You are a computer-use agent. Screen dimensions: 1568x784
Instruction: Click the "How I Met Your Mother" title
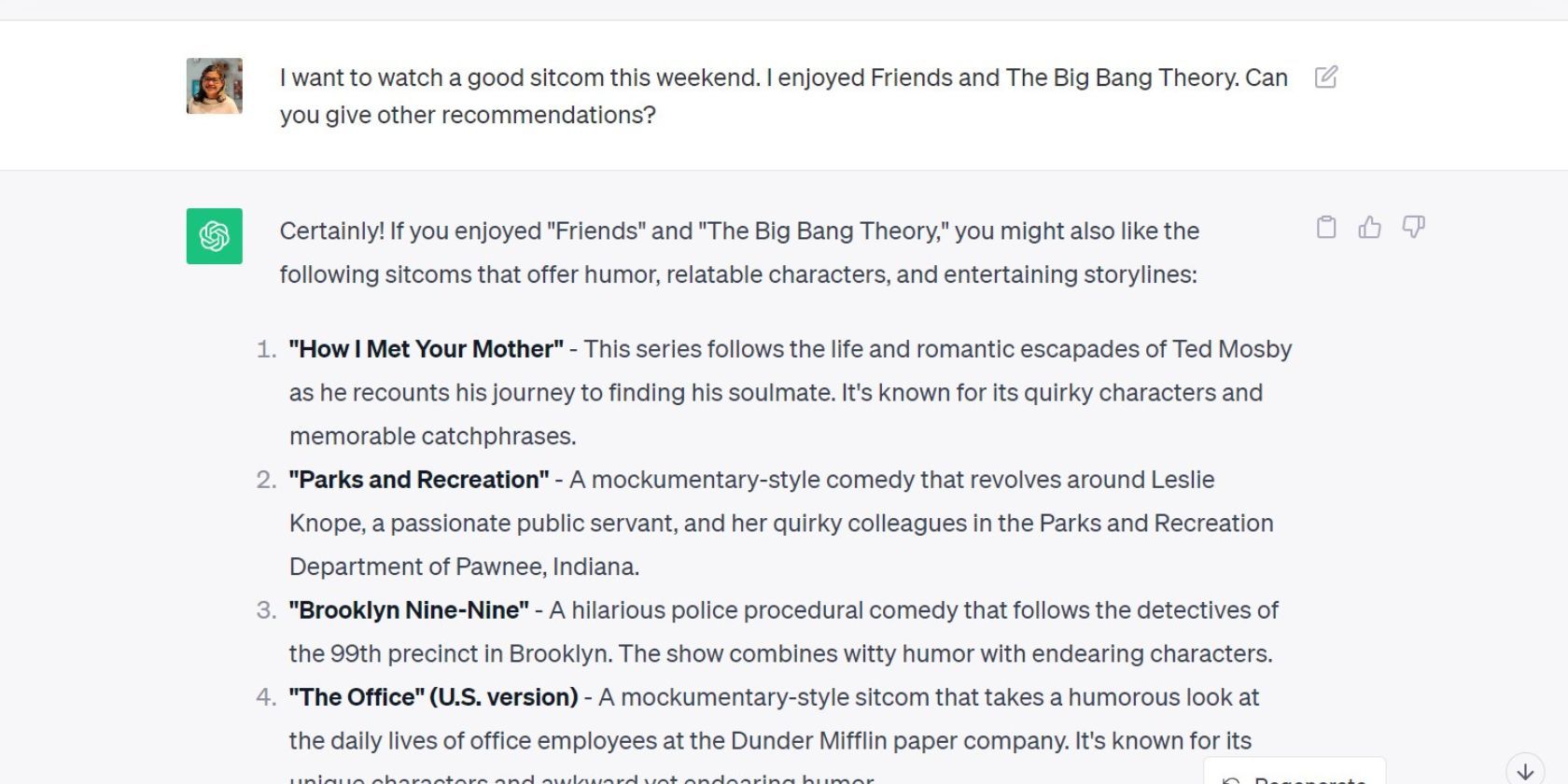[427, 349]
